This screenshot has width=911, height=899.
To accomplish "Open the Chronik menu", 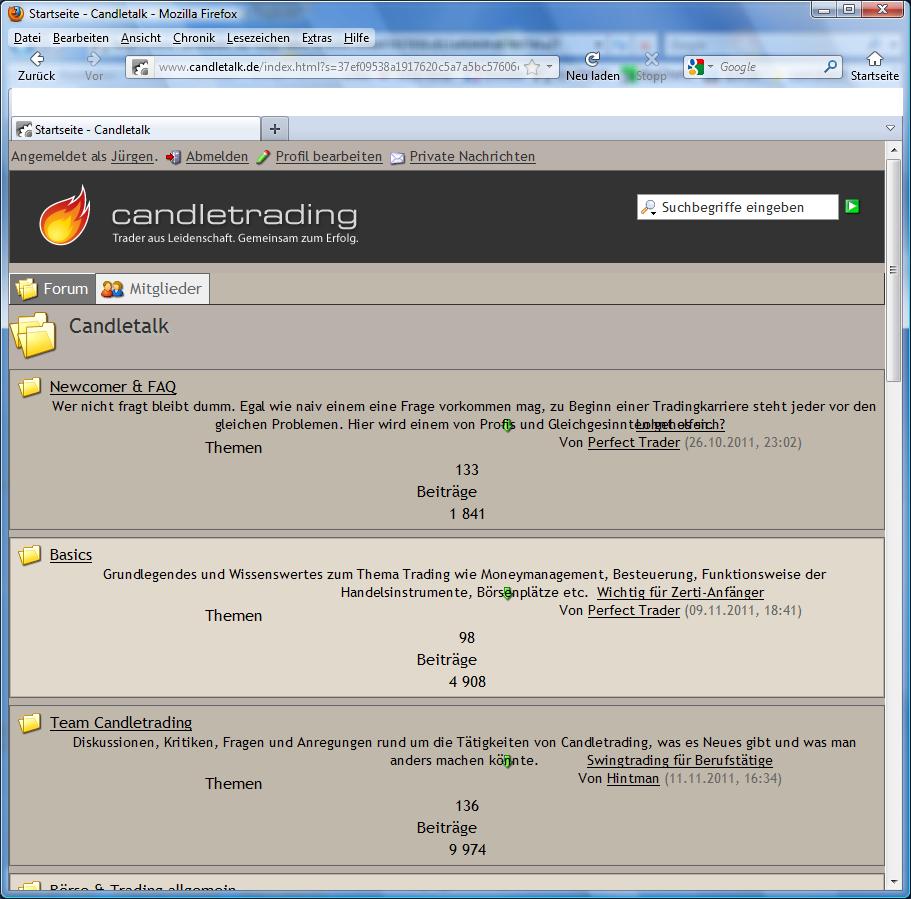I will point(194,38).
